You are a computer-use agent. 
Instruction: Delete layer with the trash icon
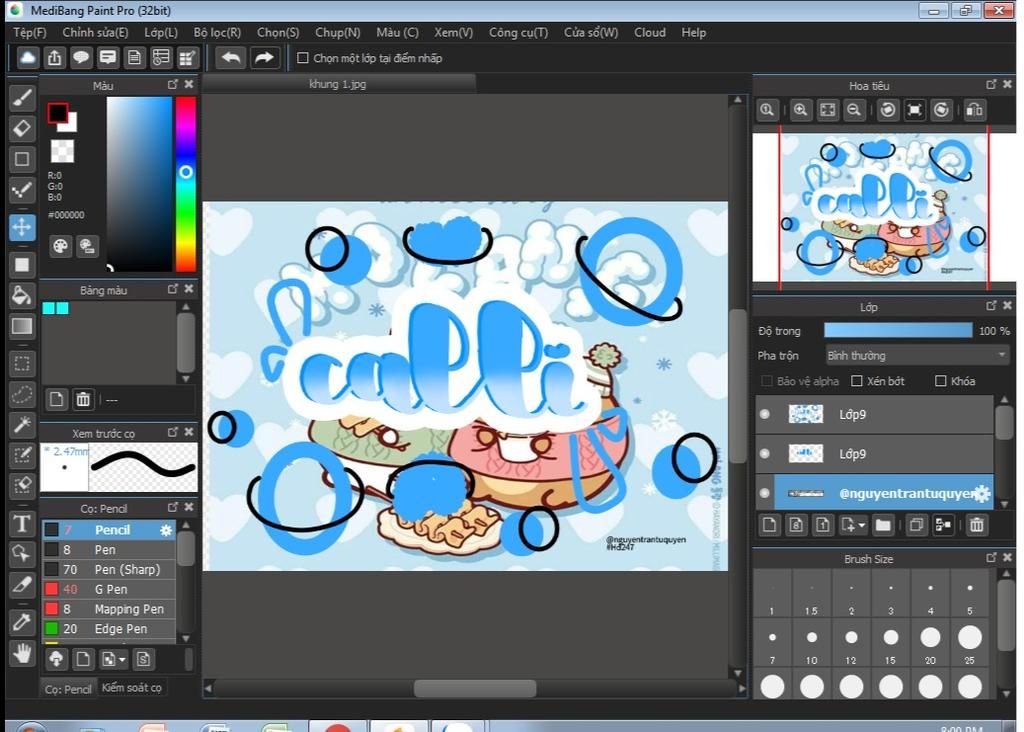(x=976, y=525)
